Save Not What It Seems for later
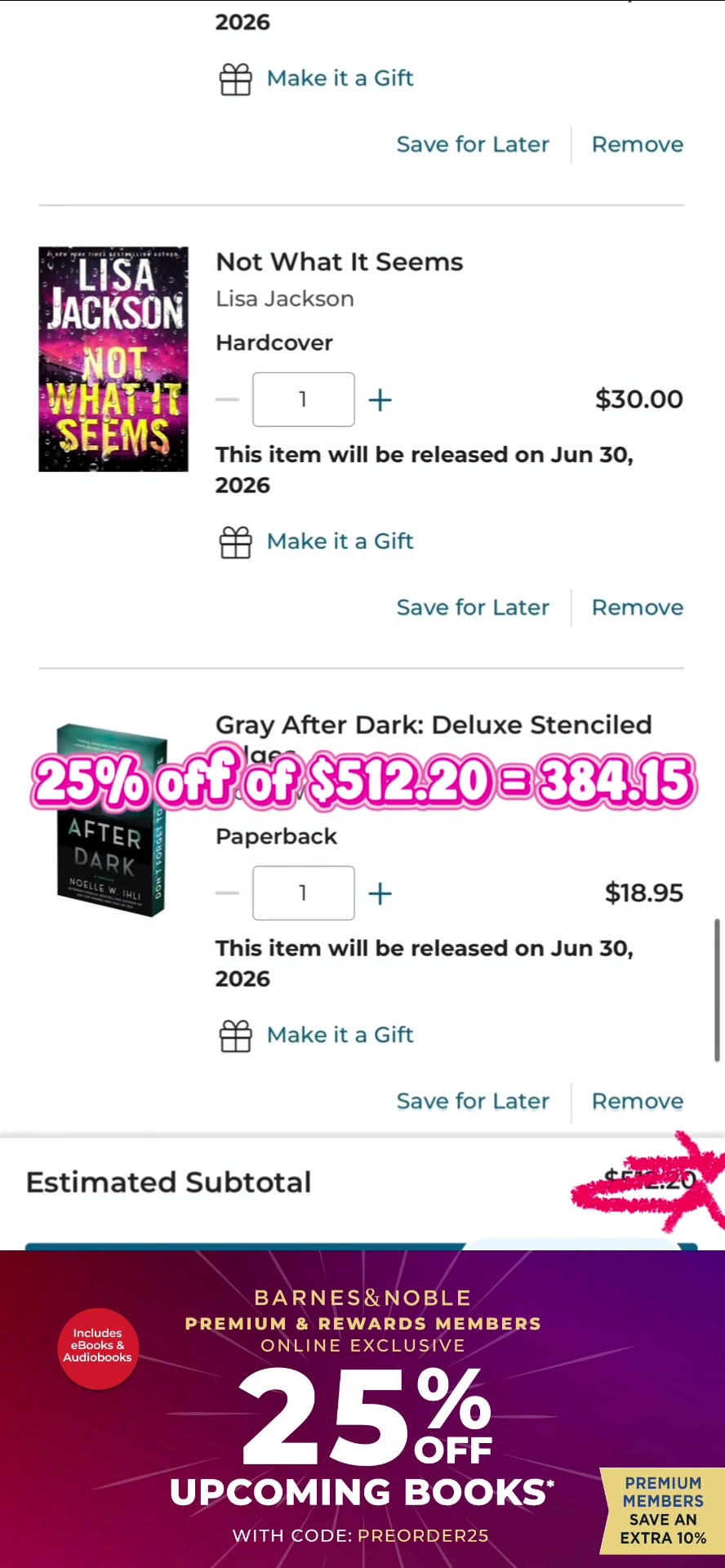725x1568 pixels. (x=473, y=608)
